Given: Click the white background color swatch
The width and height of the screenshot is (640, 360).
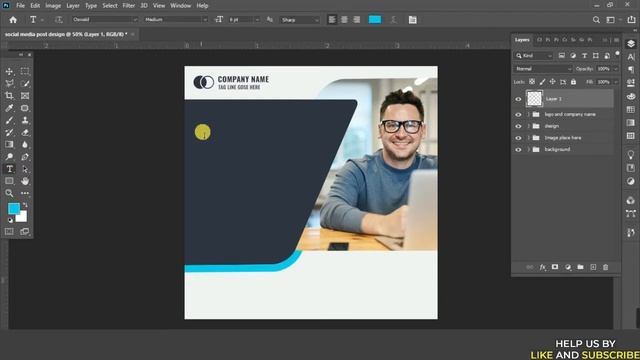Looking at the screenshot, I should coord(22,218).
